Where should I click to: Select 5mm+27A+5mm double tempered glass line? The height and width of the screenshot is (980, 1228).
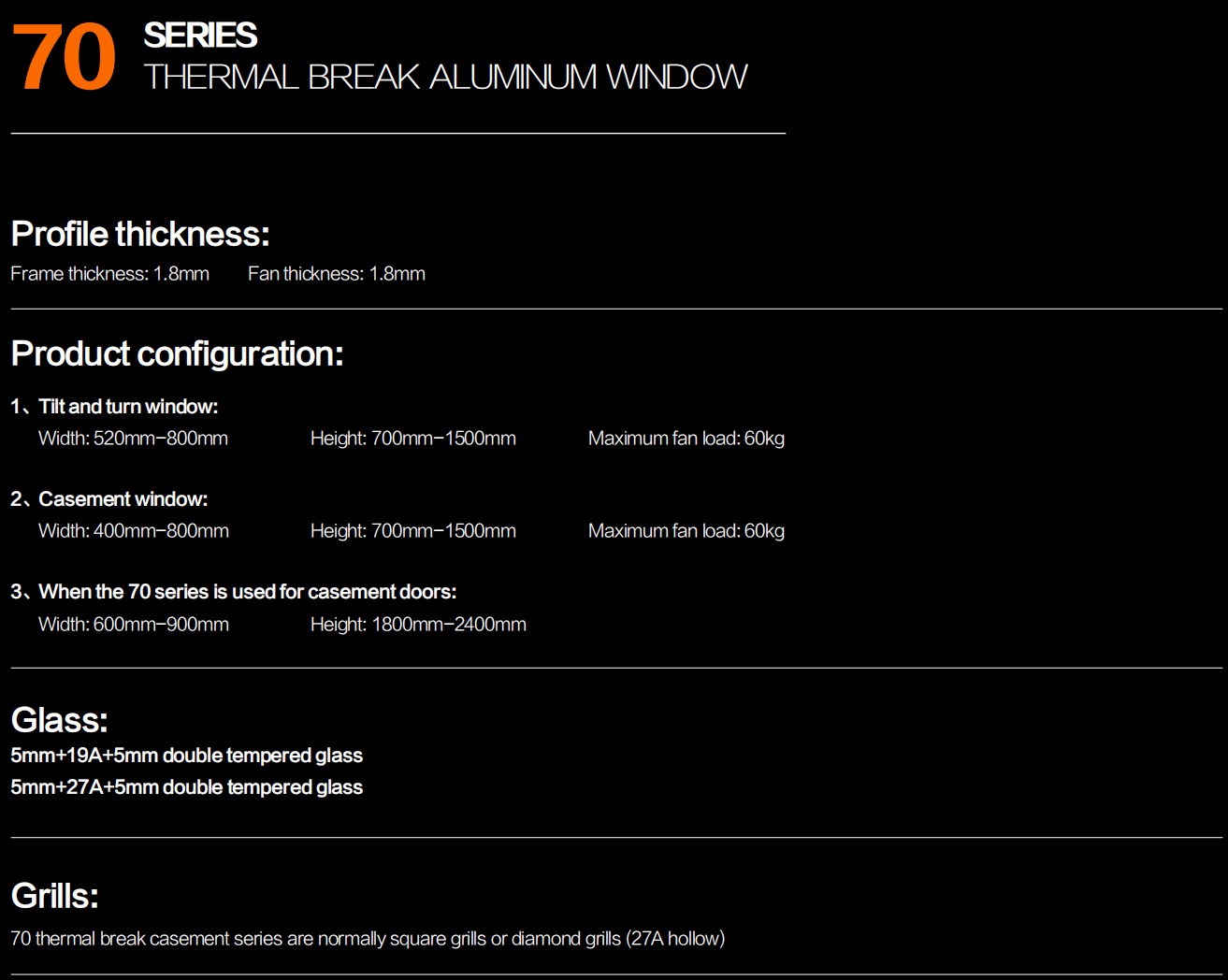pyautogui.click(x=187, y=787)
